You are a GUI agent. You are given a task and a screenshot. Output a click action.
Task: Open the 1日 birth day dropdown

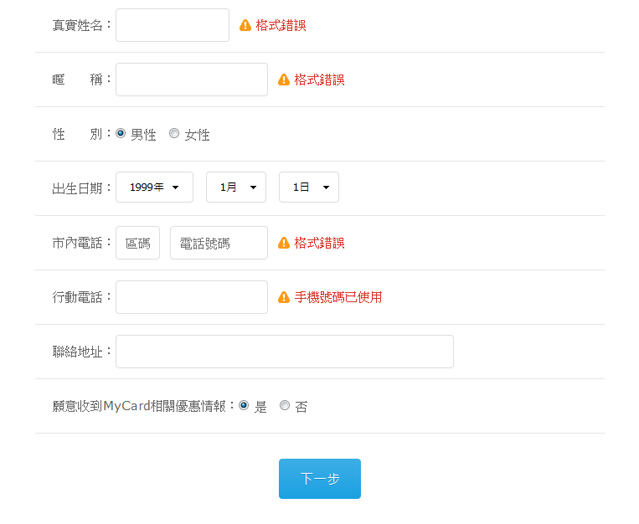pyautogui.click(x=309, y=187)
